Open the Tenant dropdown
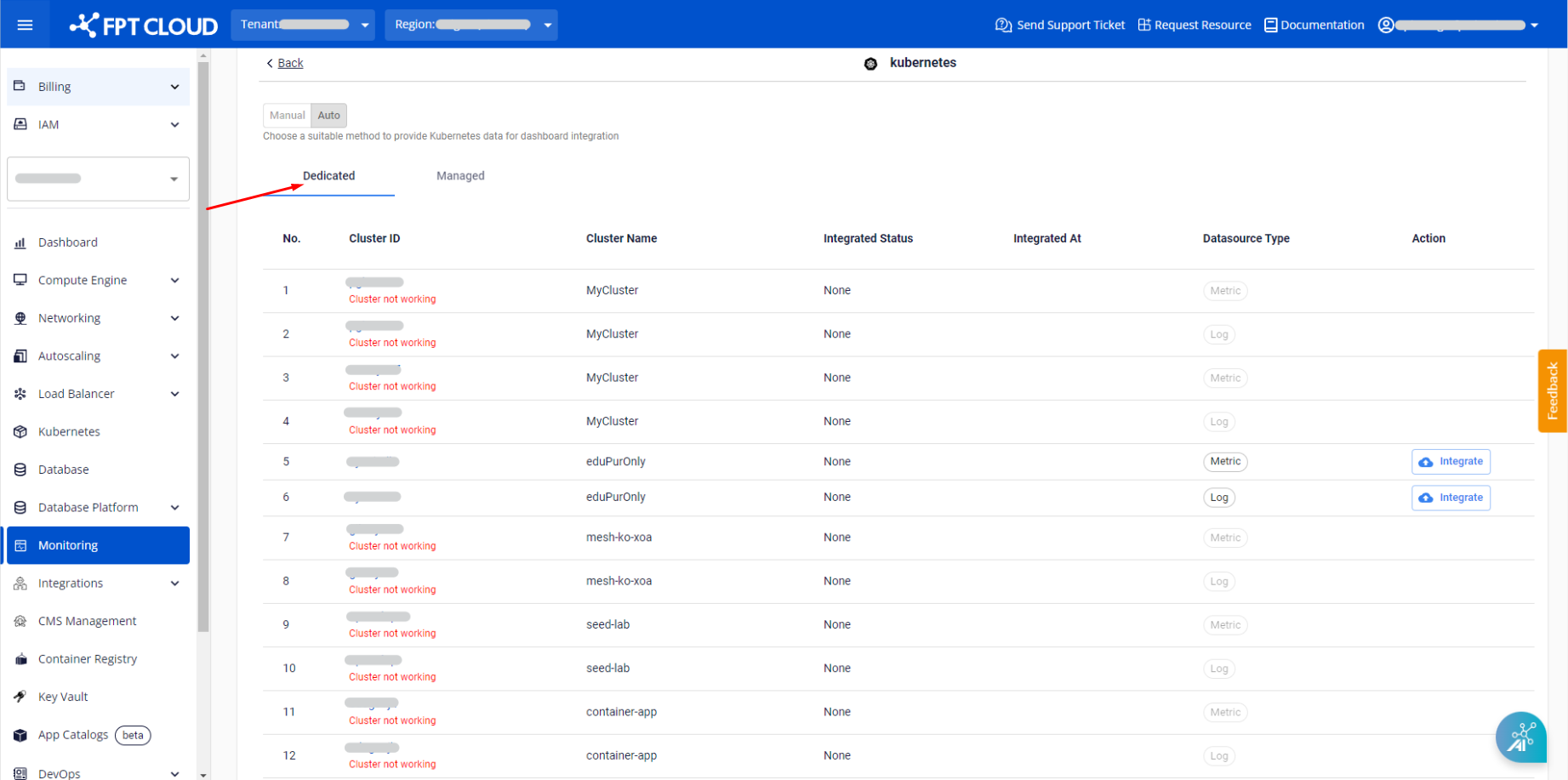 point(303,25)
